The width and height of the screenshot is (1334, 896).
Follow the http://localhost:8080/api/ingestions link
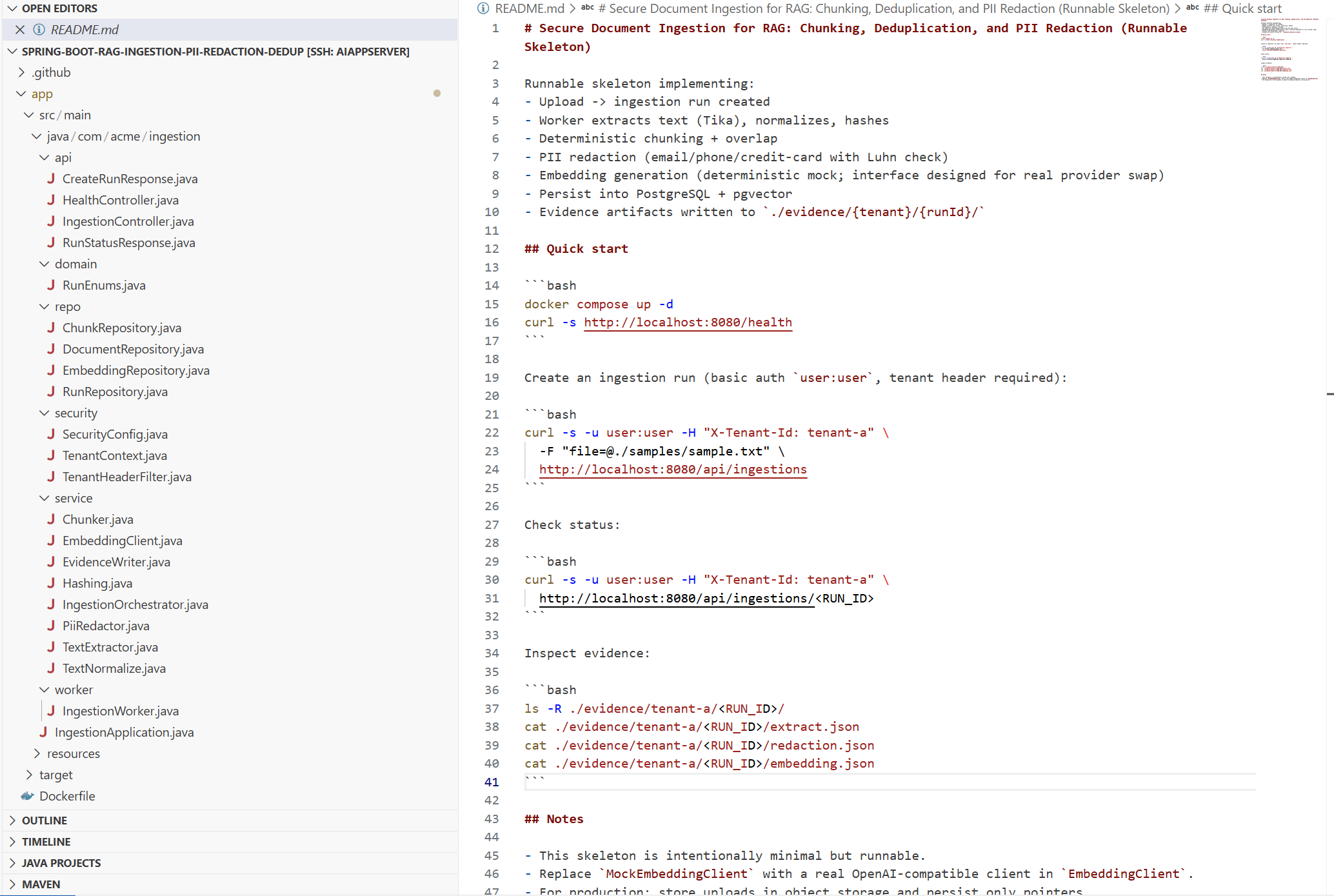pos(673,469)
